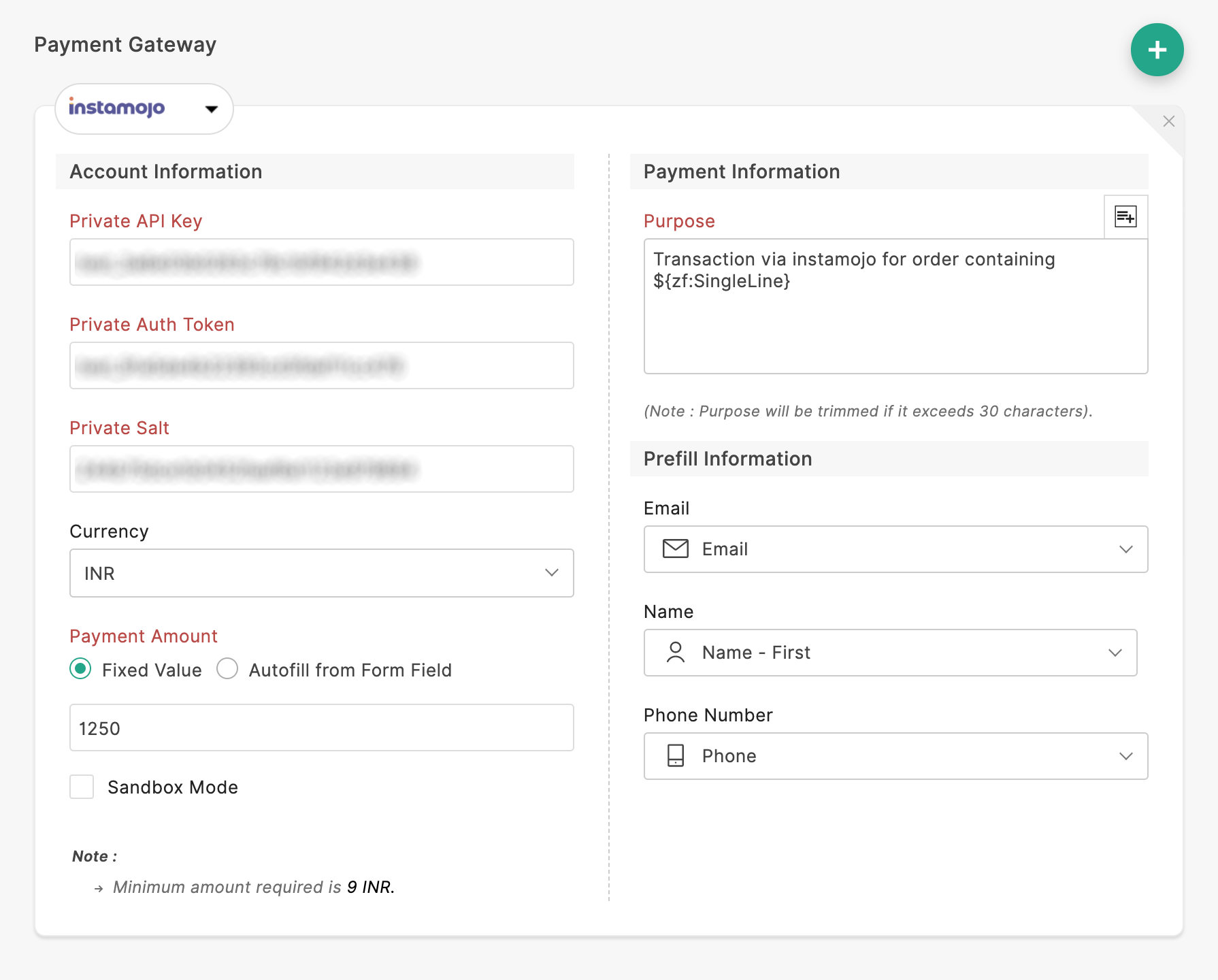Click the payment amount field showing 1250
The image size is (1218, 980).
(x=322, y=728)
